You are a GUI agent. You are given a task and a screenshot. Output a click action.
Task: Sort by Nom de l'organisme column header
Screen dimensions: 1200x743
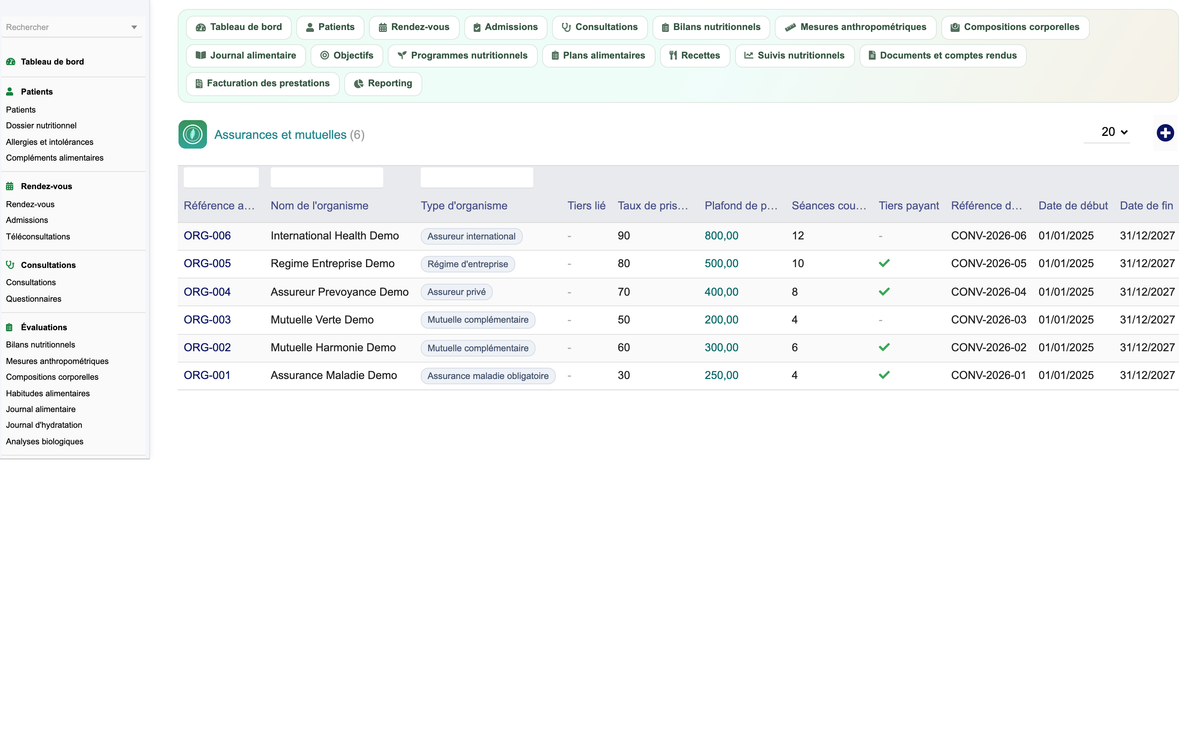click(x=319, y=206)
